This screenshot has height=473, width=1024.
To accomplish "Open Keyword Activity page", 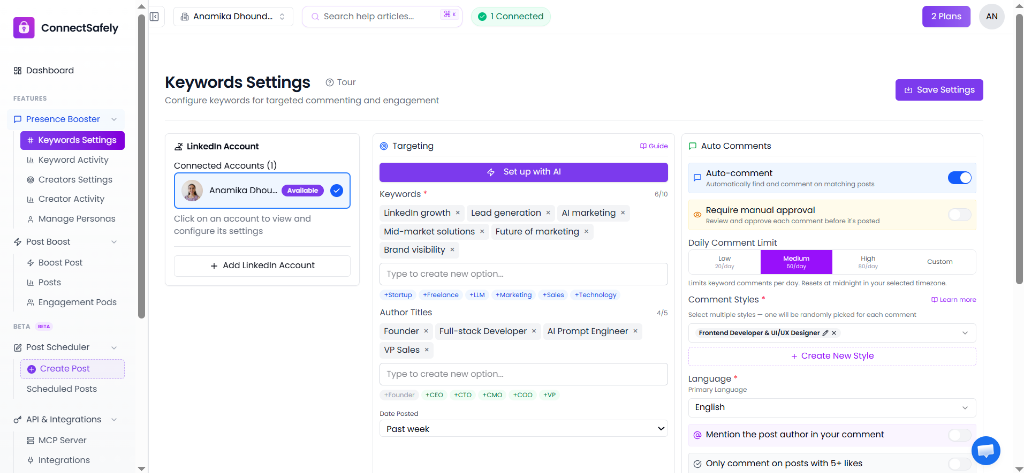I will pos(72,160).
